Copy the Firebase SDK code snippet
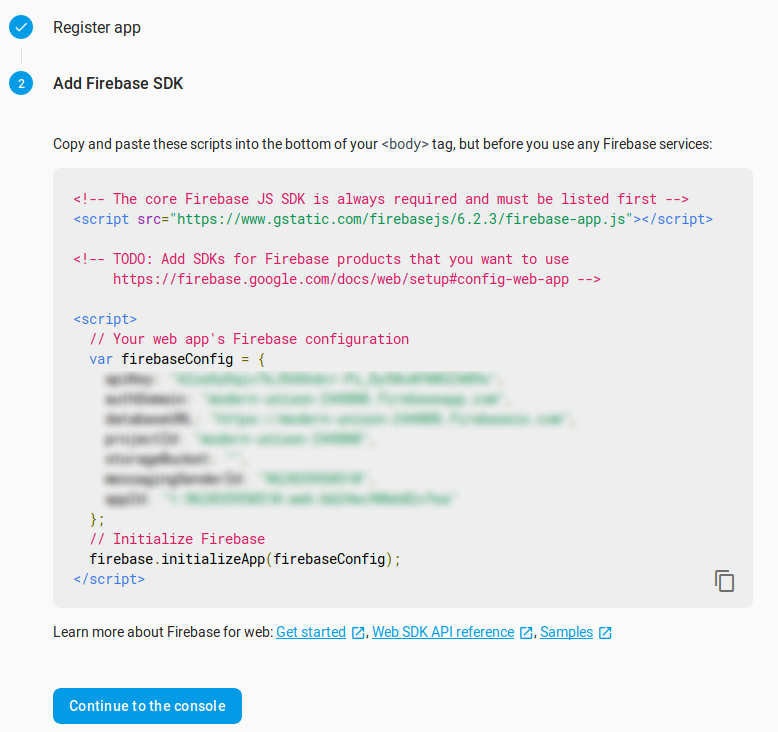The width and height of the screenshot is (778, 732). click(724, 581)
